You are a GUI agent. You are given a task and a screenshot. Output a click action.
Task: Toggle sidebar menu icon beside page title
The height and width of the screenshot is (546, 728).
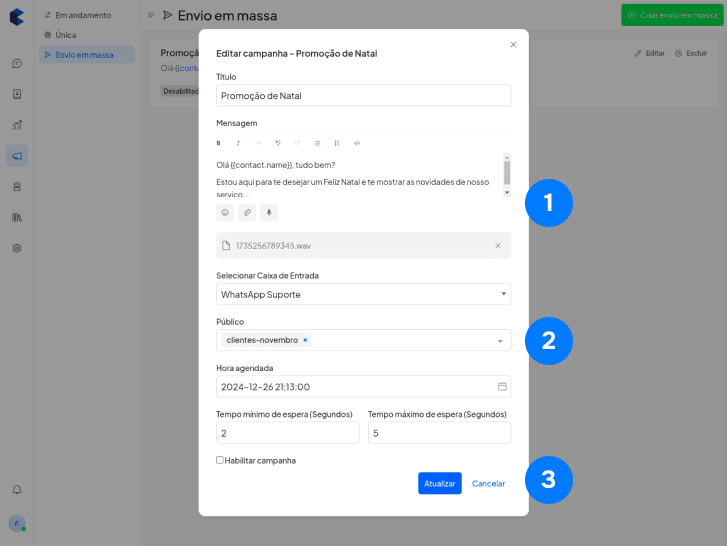pos(151,15)
